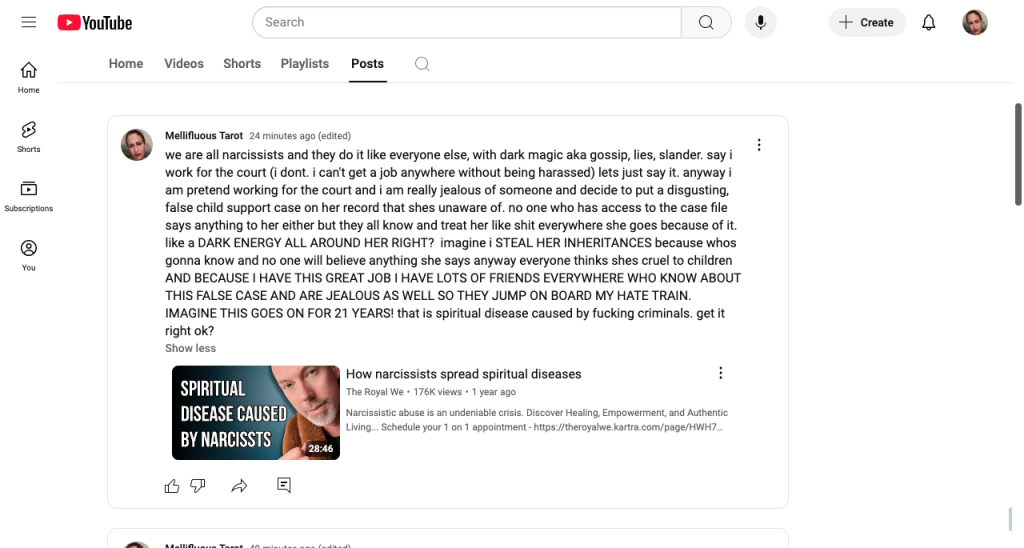Like the post with thumbs up
The image size is (1024, 548).
click(172, 486)
